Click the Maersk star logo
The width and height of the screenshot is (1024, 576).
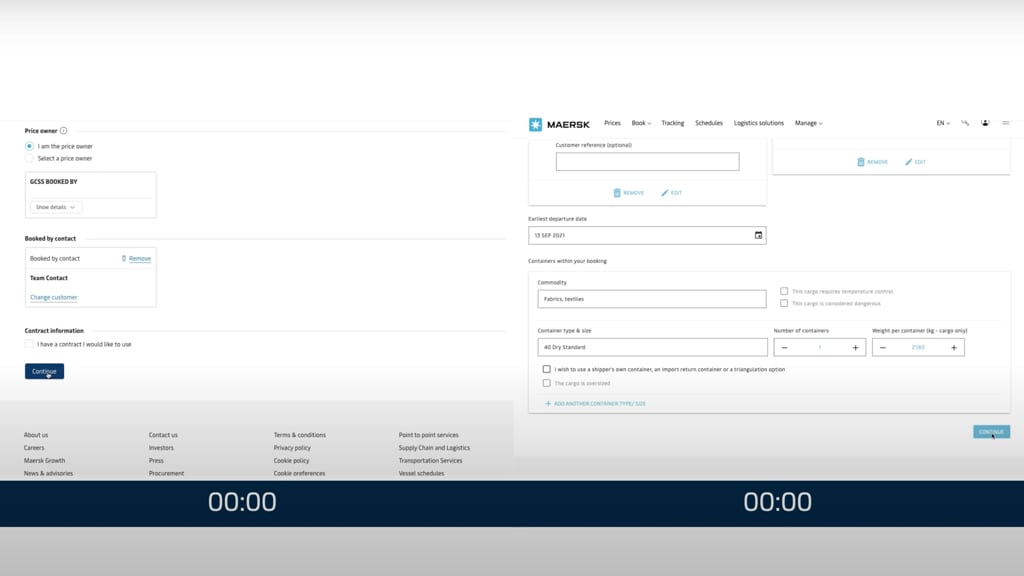coord(535,124)
